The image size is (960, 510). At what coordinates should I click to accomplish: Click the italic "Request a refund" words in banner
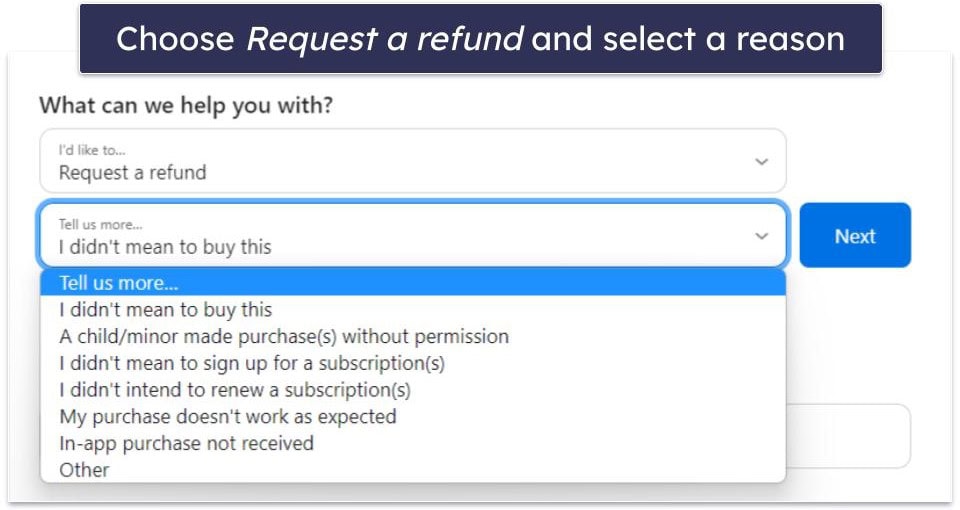coord(384,39)
